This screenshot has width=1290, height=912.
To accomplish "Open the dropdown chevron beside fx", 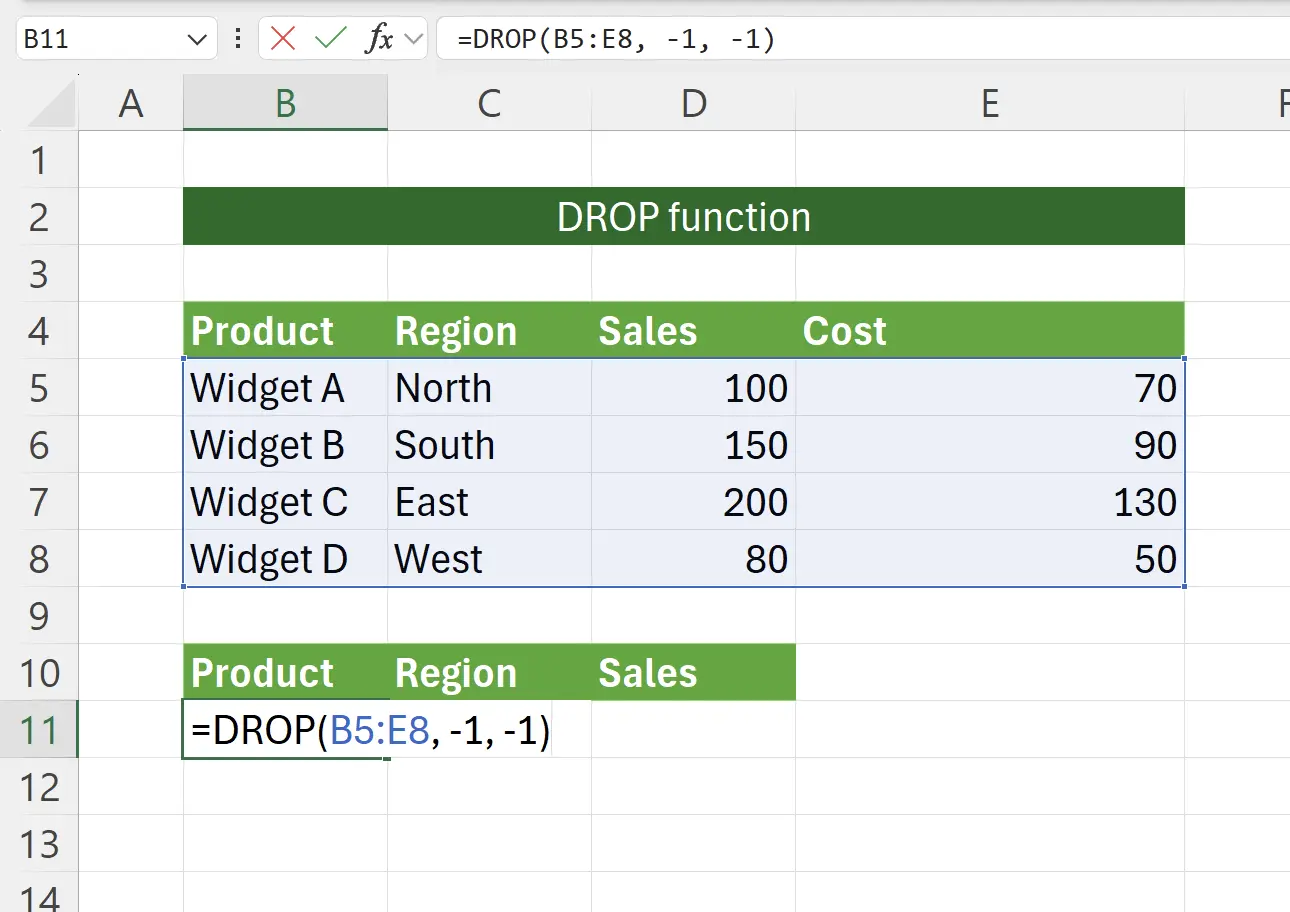I will (x=414, y=40).
